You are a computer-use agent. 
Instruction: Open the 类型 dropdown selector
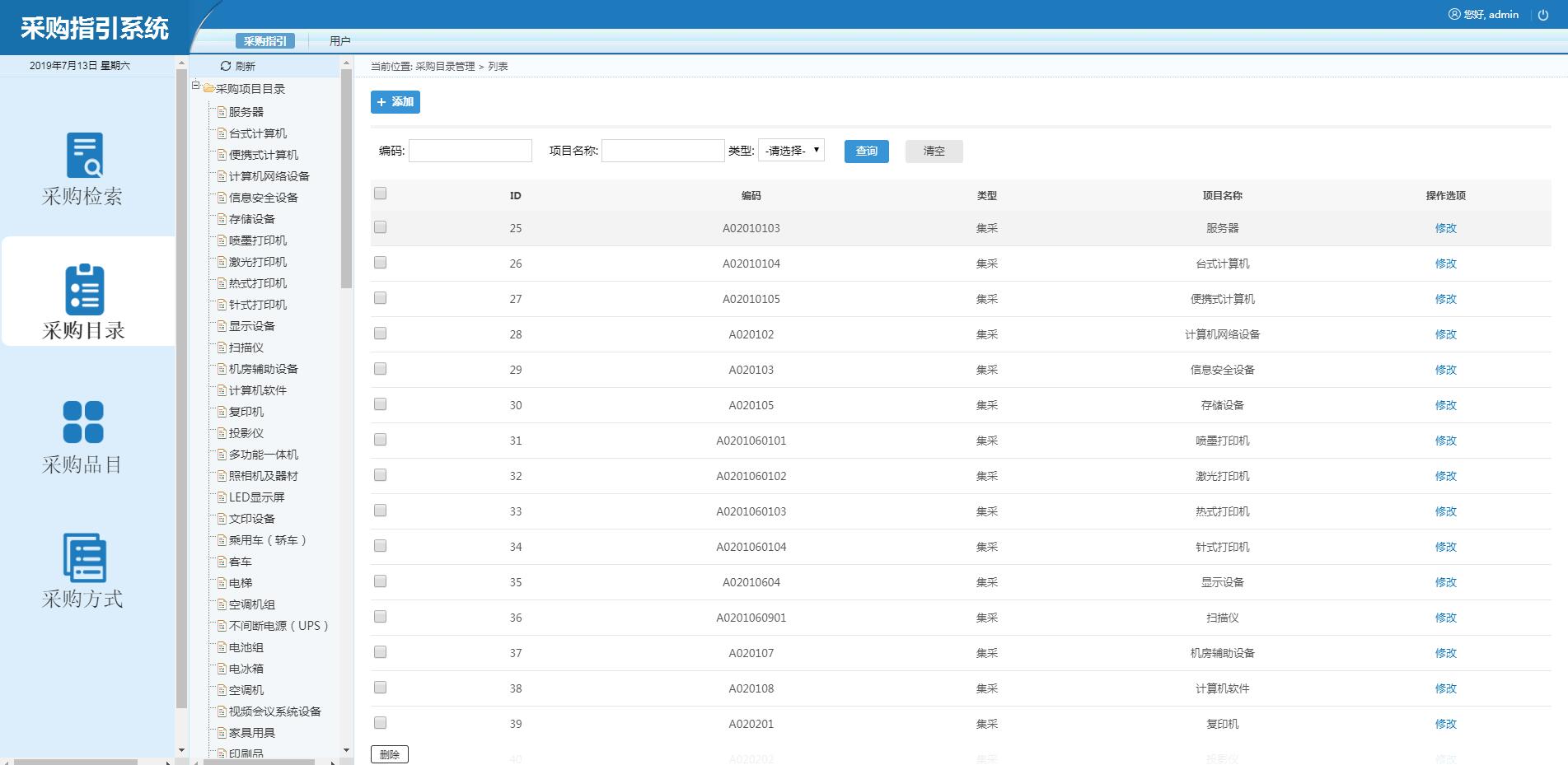(791, 151)
